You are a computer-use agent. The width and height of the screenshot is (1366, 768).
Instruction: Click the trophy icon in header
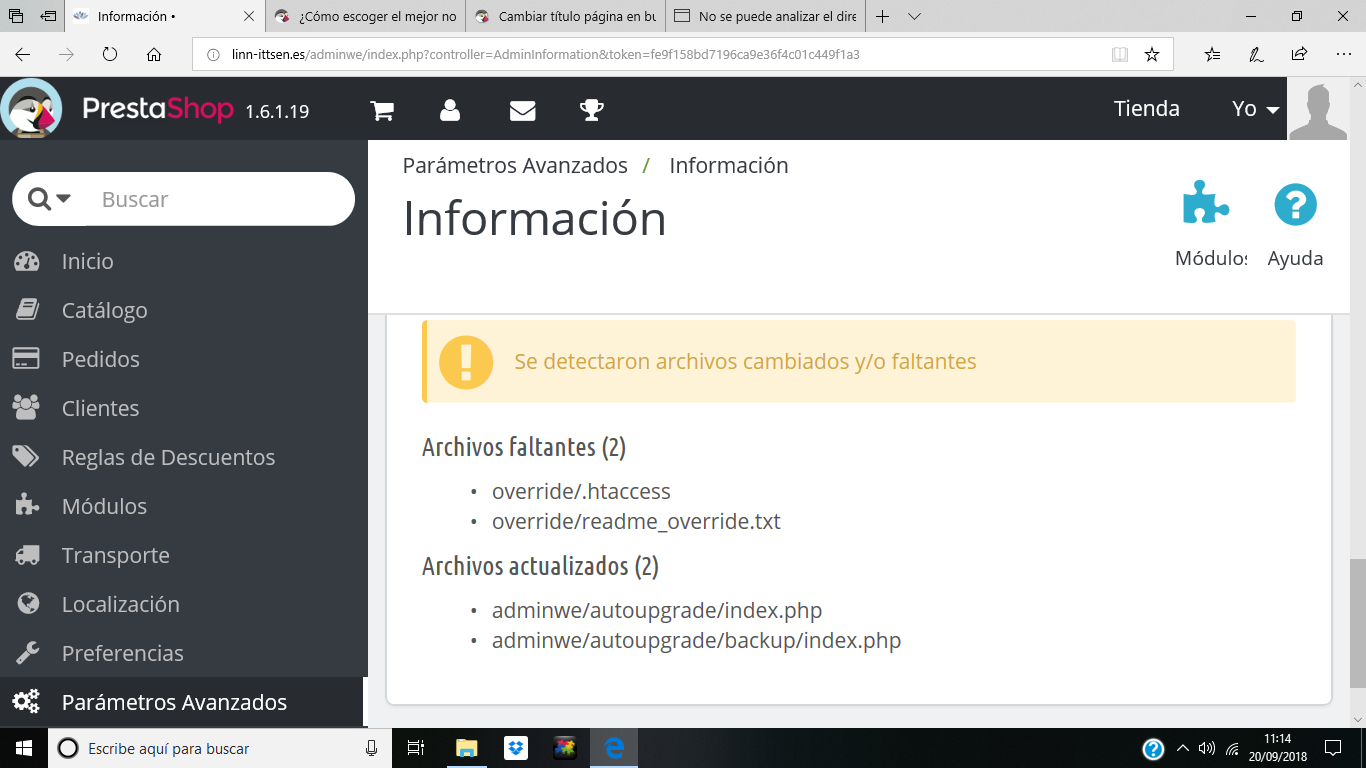[x=592, y=110]
